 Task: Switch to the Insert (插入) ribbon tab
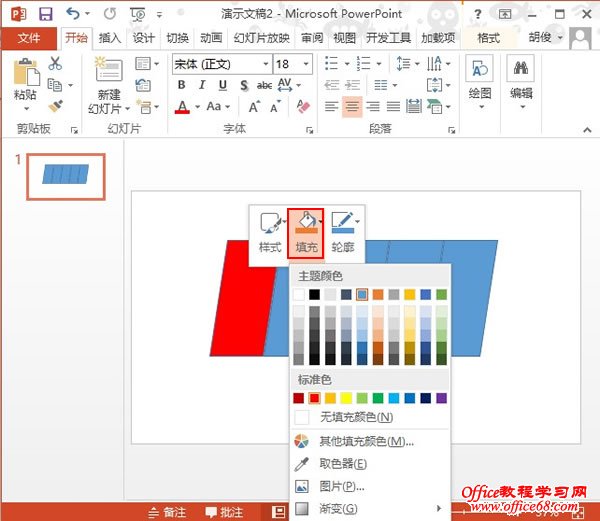coord(110,38)
